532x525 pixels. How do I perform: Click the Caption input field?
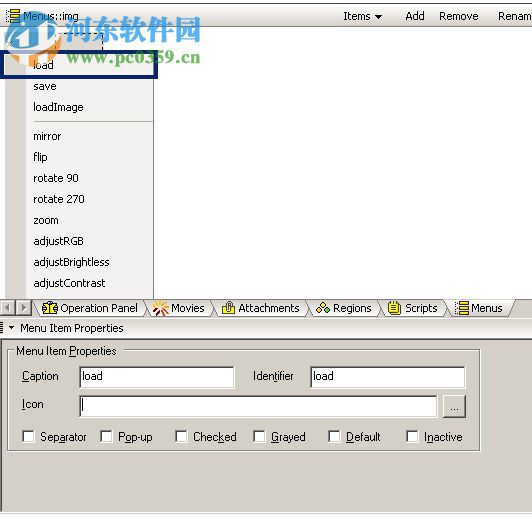tap(157, 377)
